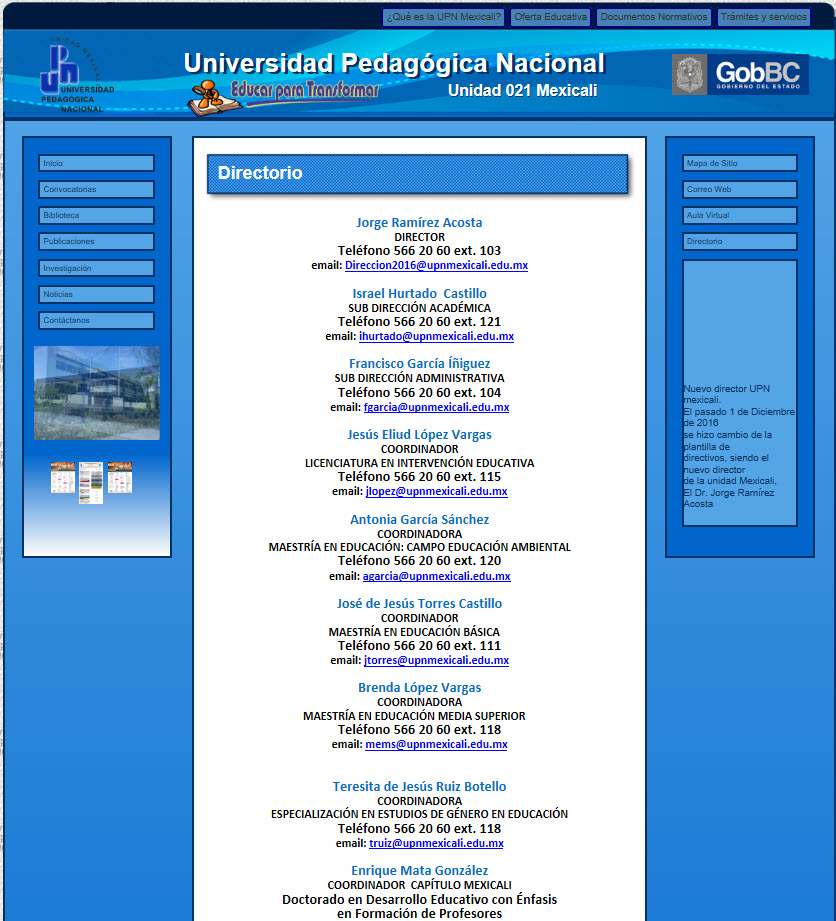Image resolution: width=836 pixels, height=921 pixels.
Task: Click the name Antonia García Sánchez
Action: point(419,519)
